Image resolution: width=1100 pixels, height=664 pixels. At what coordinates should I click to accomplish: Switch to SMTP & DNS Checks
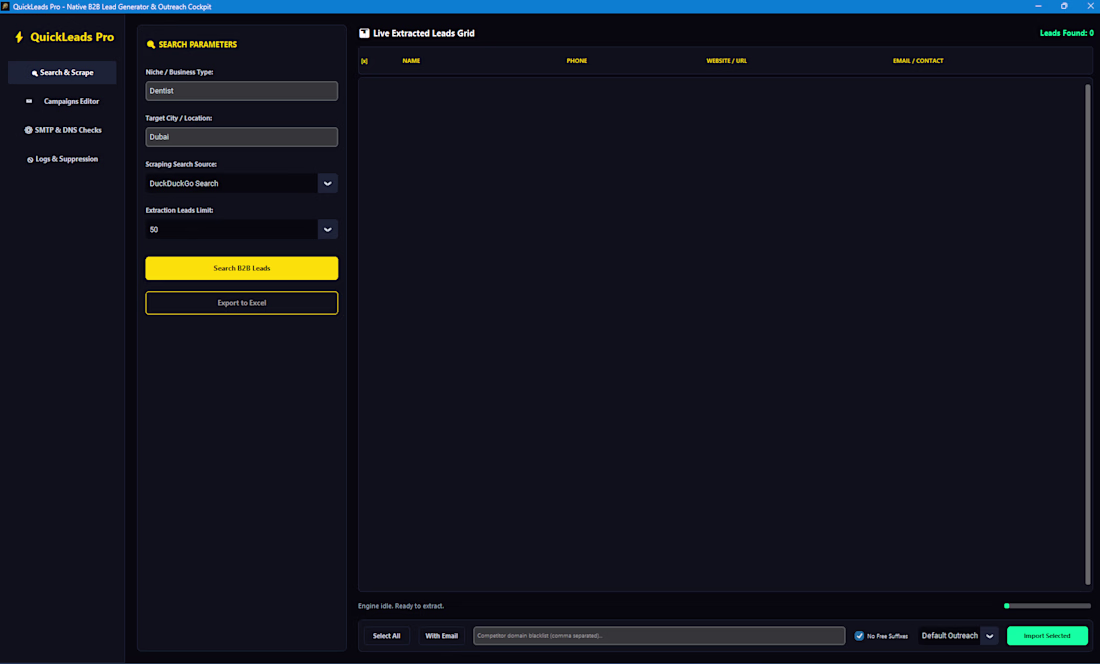pyautogui.click(x=62, y=130)
